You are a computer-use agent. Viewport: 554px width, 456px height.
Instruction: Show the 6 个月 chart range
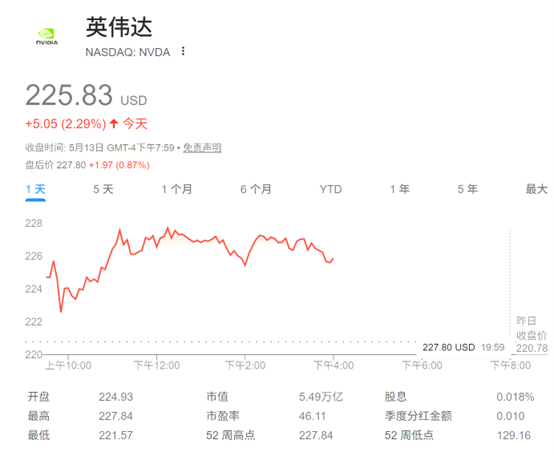tap(256, 189)
